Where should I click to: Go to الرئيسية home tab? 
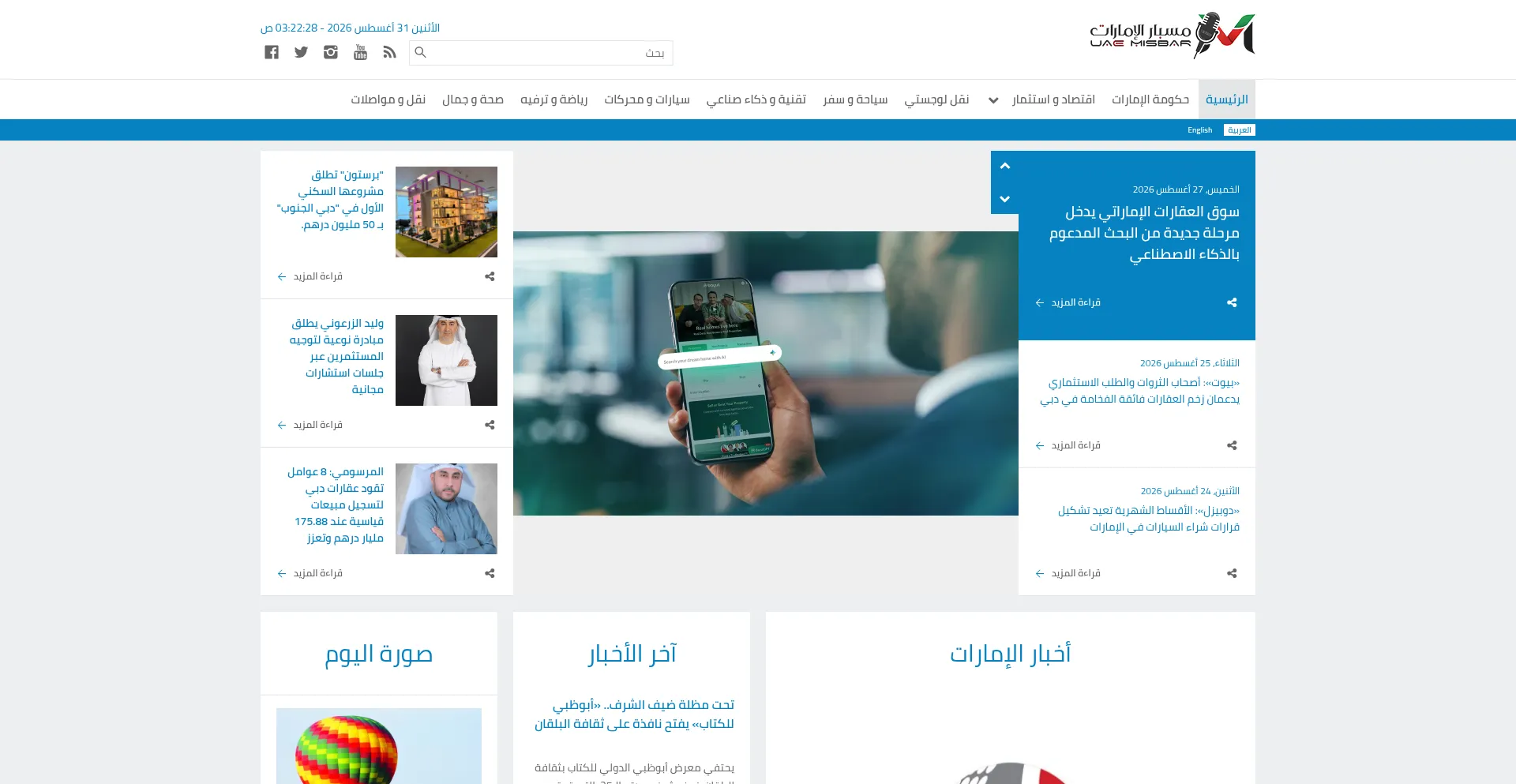pyautogui.click(x=1226, y=99)
